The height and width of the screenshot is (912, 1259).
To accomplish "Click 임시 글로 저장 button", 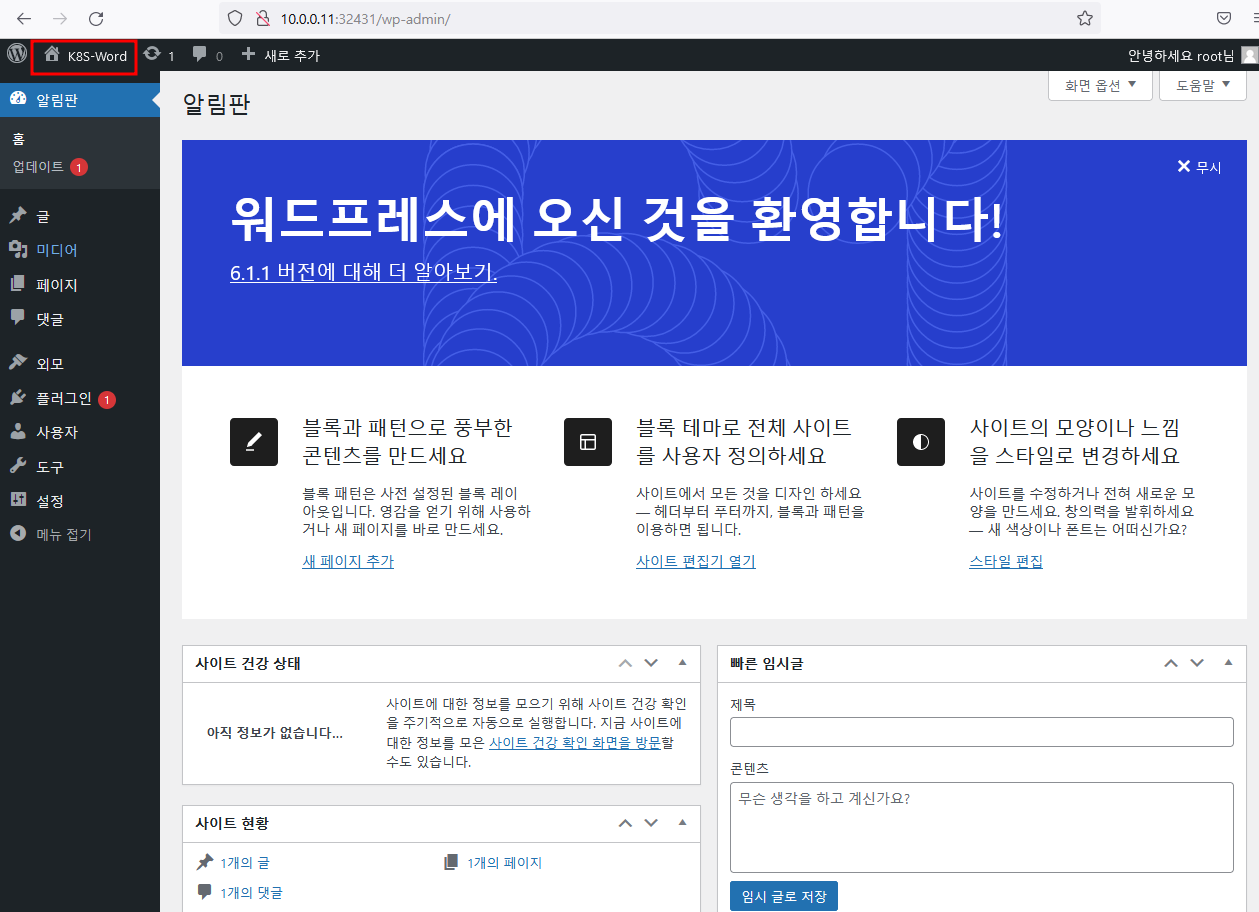I will click(x=784, y=897).
